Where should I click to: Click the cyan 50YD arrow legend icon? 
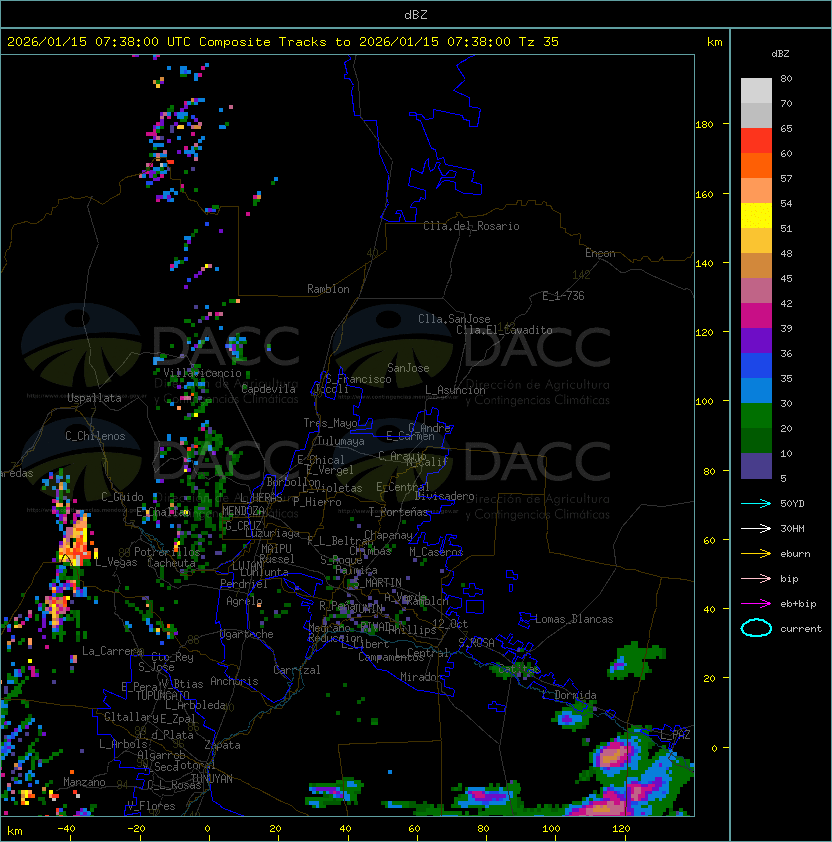(756, 504)
